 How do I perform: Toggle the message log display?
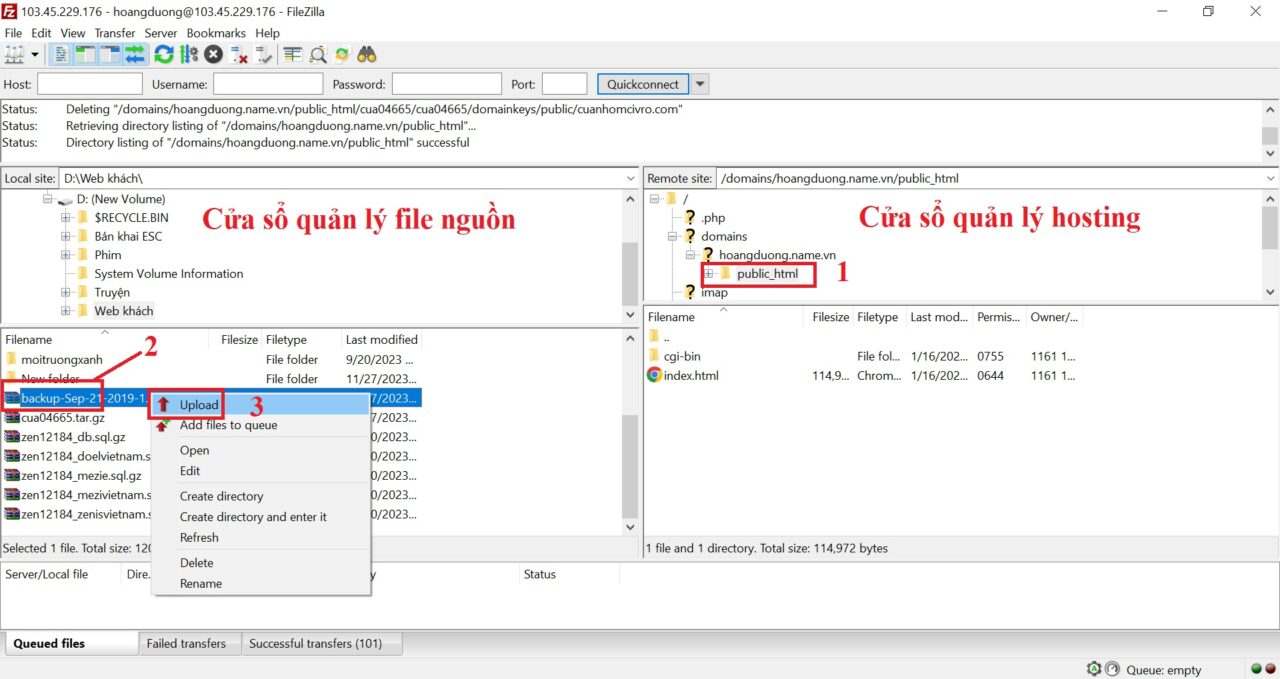62,54
